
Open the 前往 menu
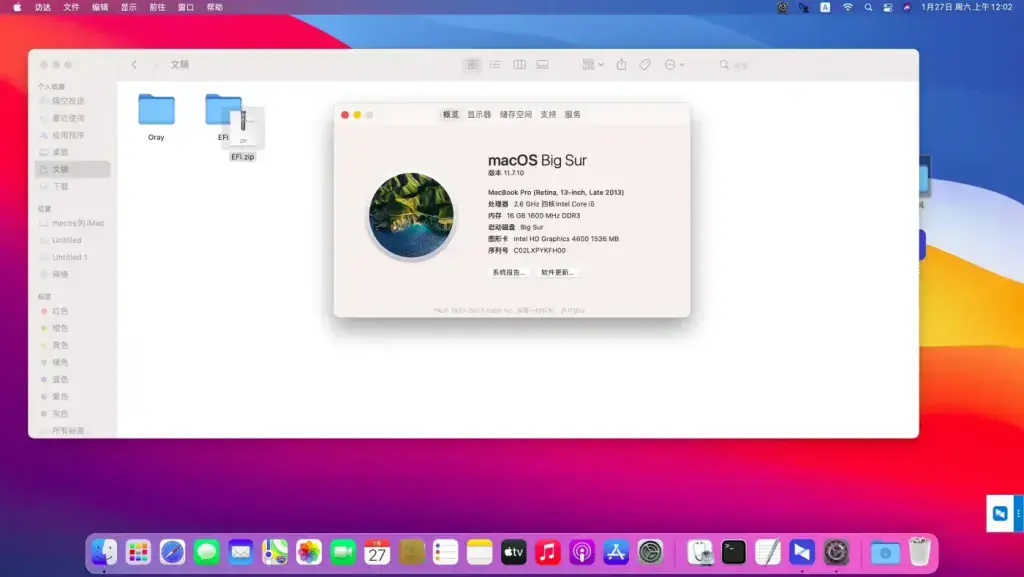(x=157, y=7)
